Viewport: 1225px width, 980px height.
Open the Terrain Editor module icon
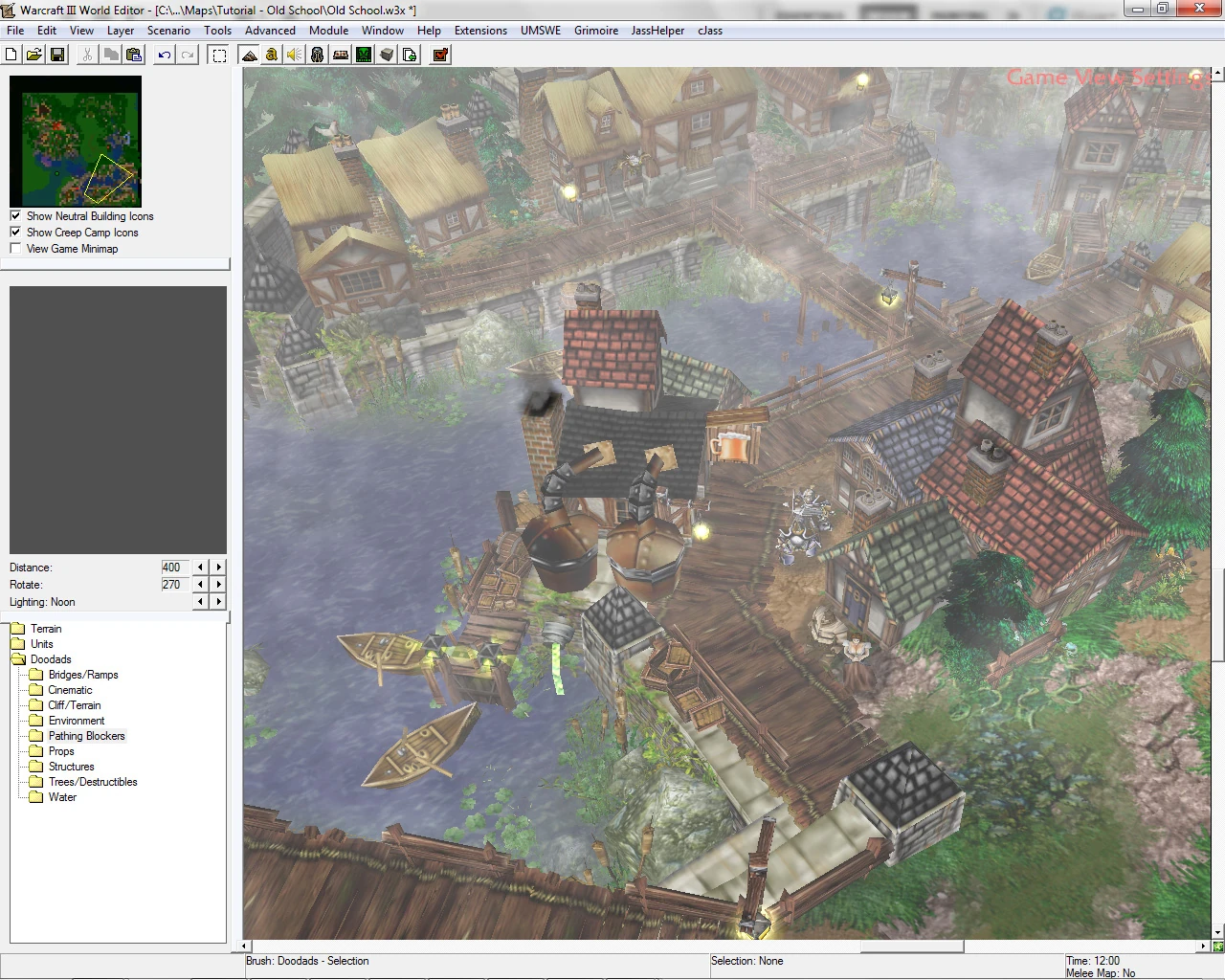(249, 55)
